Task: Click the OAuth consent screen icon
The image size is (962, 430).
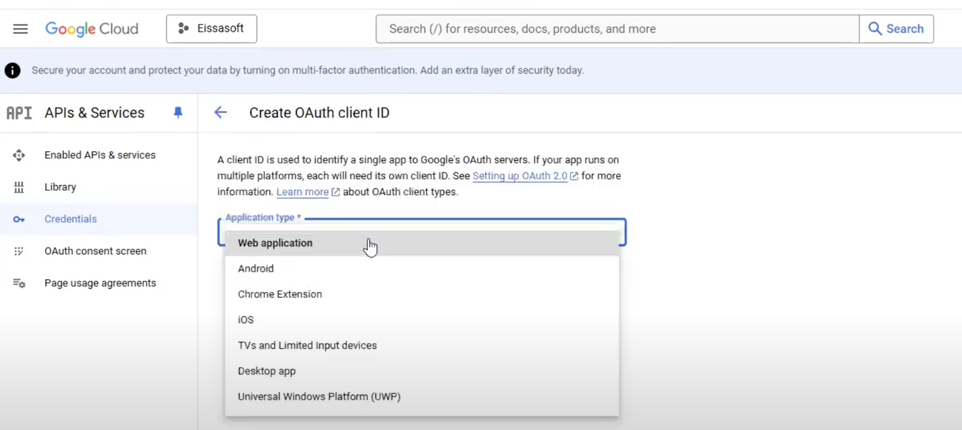Action: click(x=18, y=251)
